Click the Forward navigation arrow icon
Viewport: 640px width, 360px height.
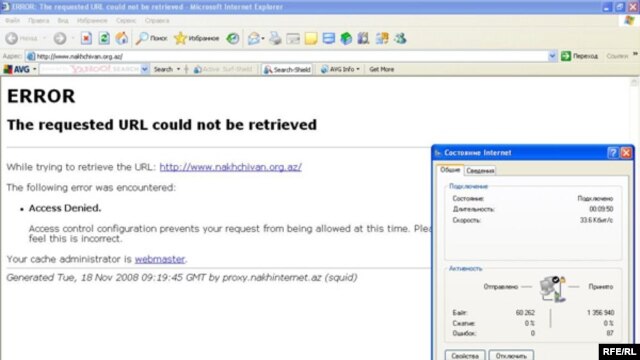point(60,38)
